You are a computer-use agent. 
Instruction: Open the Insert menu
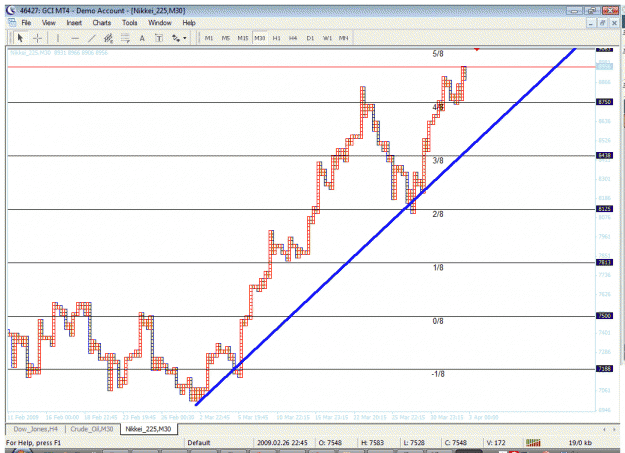pos(74,23)
